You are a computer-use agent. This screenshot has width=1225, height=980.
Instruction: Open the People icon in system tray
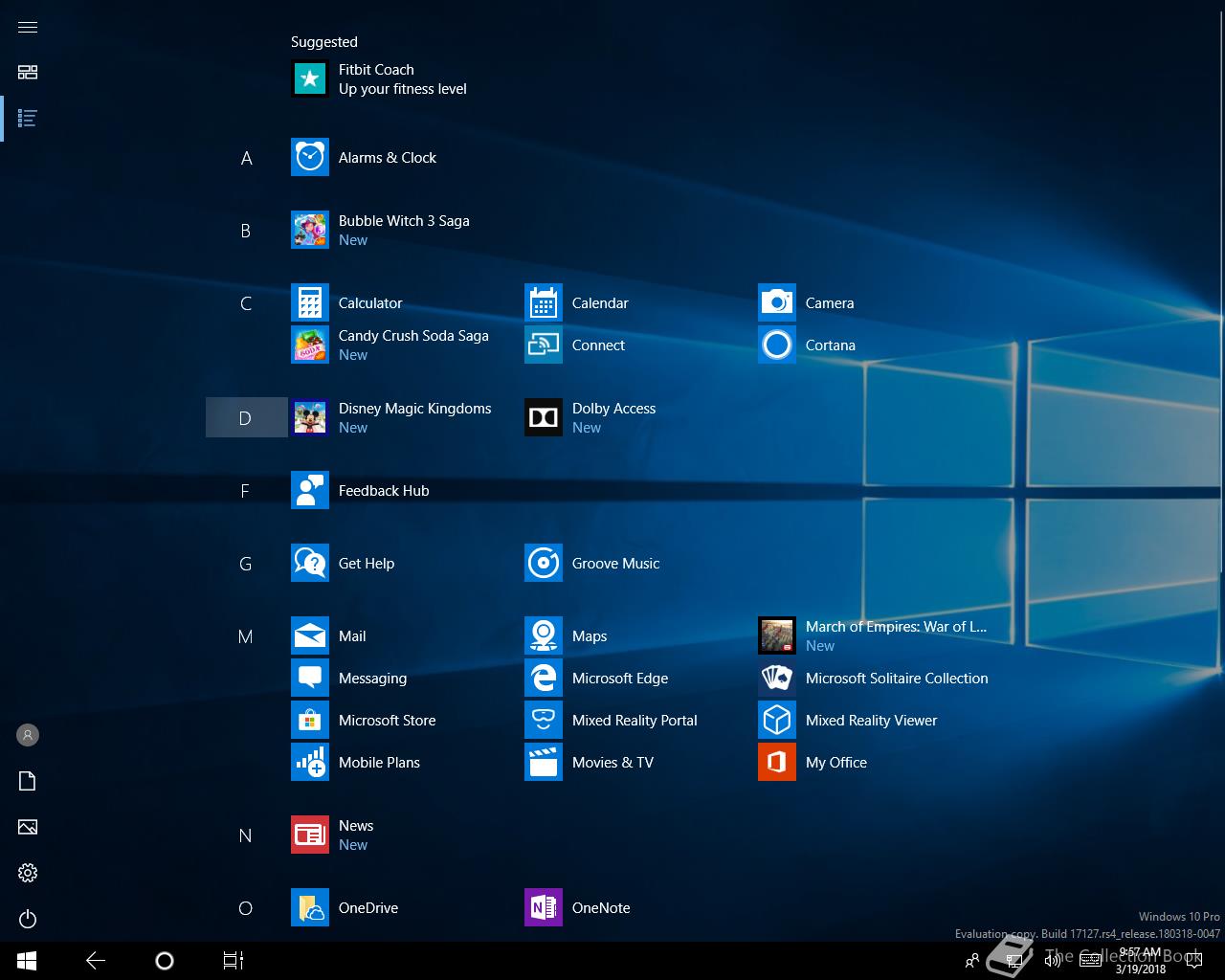click(972, 961)
